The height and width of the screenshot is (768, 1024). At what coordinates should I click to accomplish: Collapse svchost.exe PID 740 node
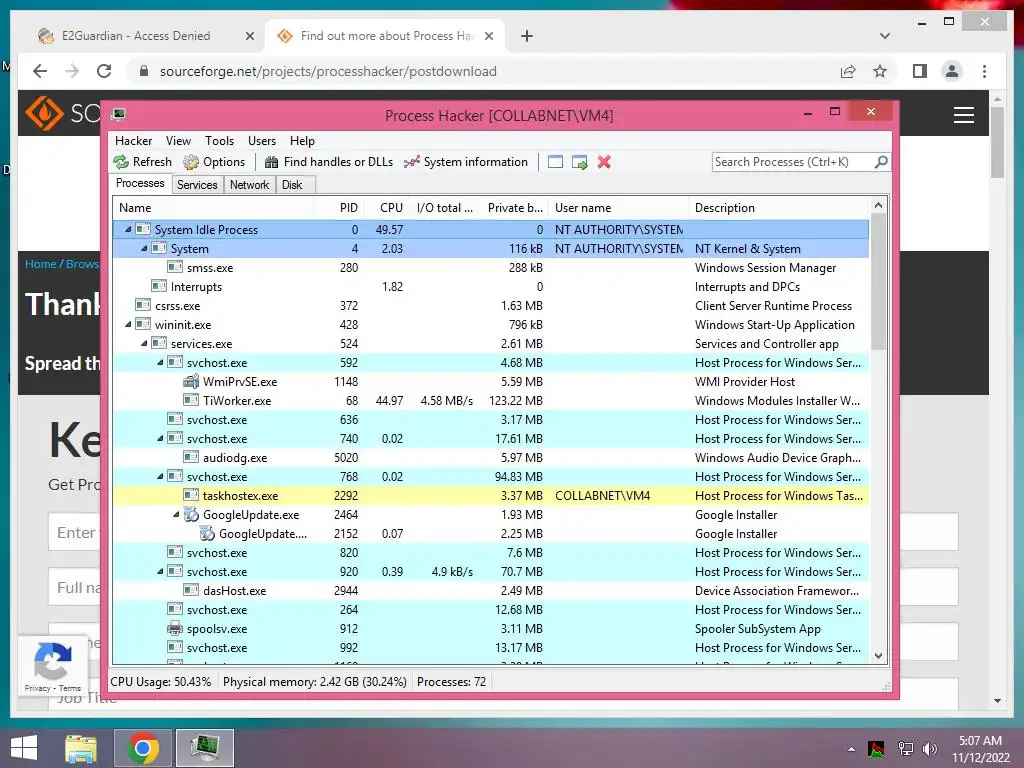(161, 439)
